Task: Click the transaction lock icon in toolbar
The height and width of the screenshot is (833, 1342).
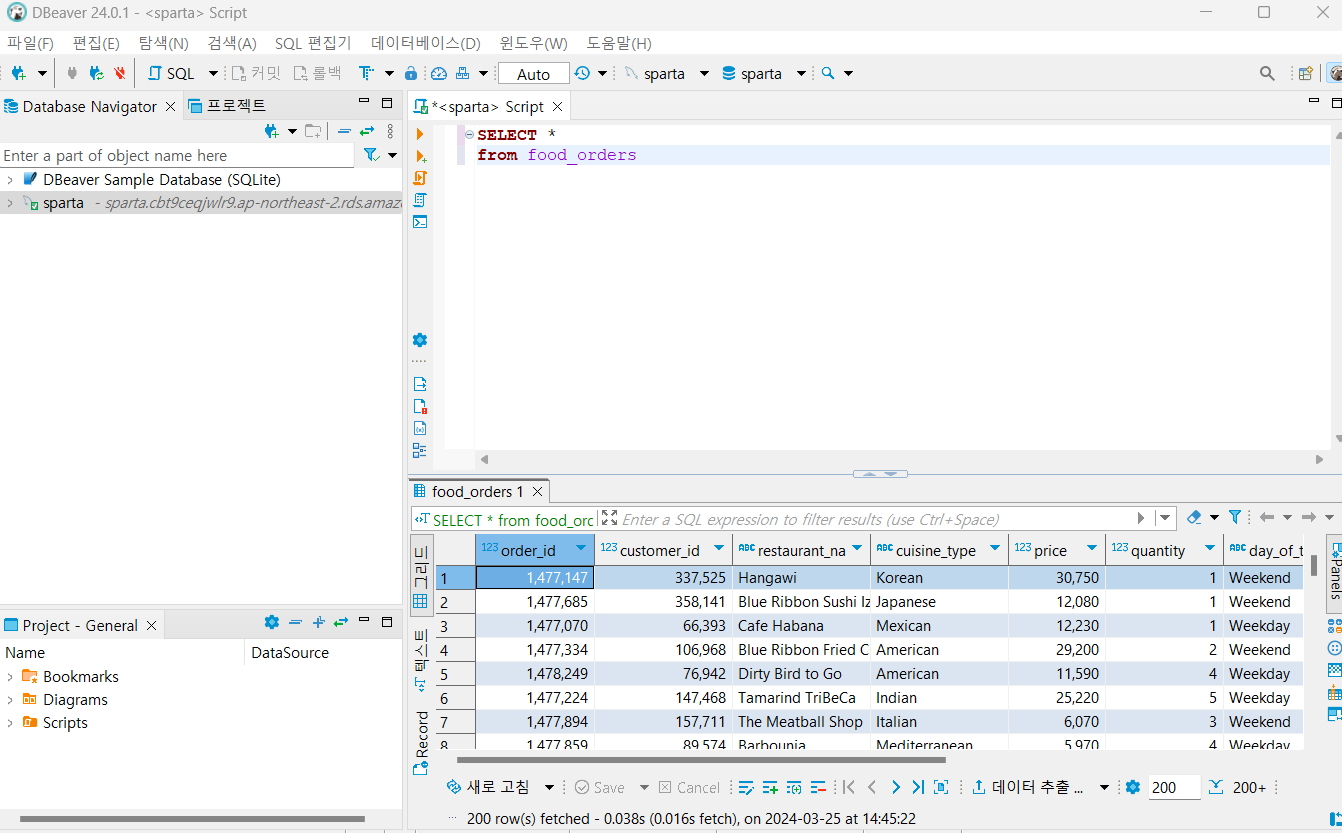Action: pyautogui.click(x=411, y=73)
